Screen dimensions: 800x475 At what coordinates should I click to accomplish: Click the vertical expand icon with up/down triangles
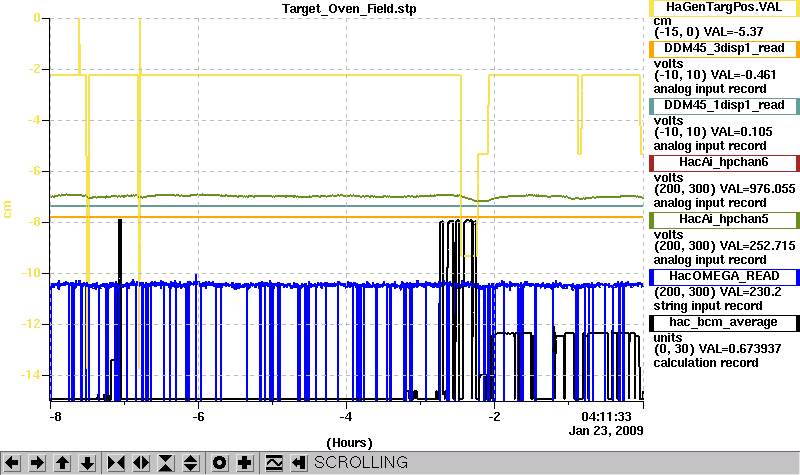coord(191,463)
